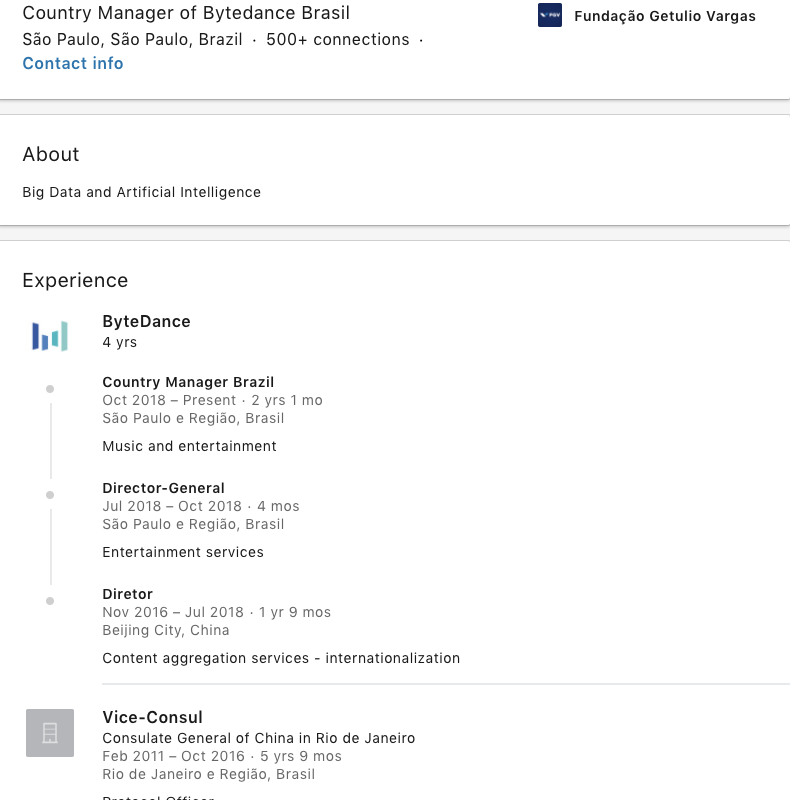Select the Country Manager Brazil position title
Image resolution: width=790 pixels, height=800 pixels.
[x=188, y=382]
